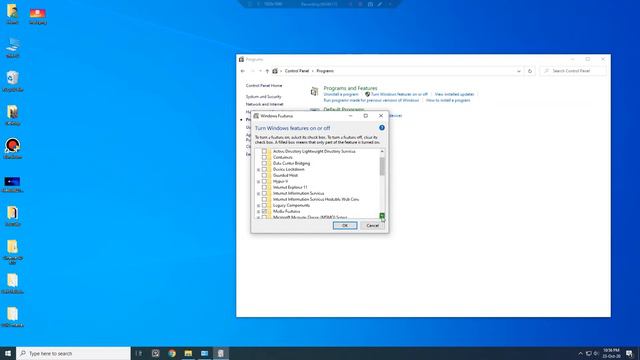Click the Programs and Features category icon
This screenshot has height=360, width=640.
[x=314, y=92]
